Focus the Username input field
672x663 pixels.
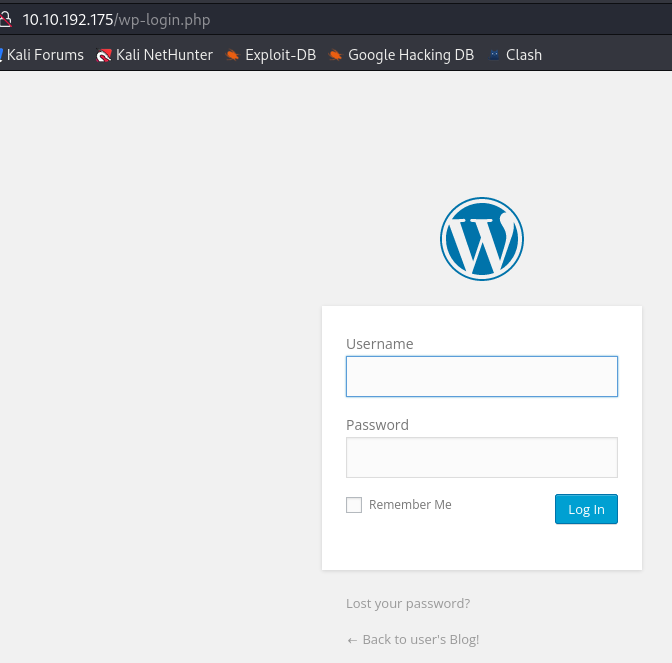[x=481, y=377]
